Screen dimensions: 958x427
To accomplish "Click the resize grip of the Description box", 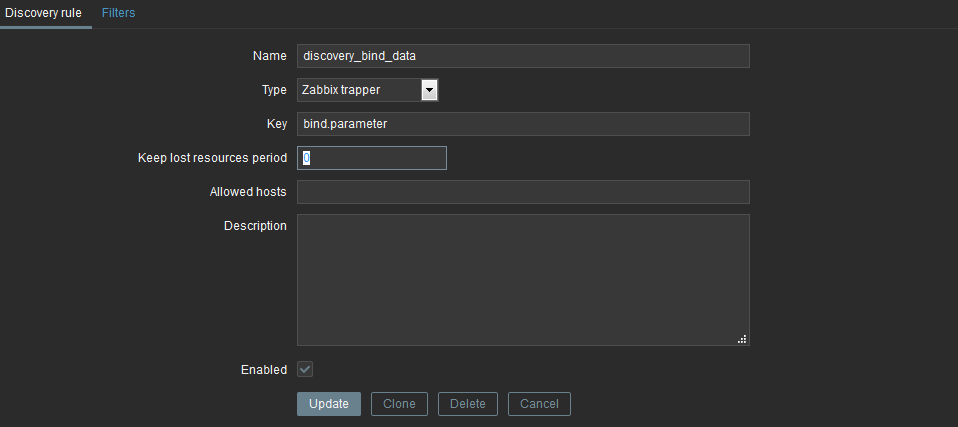I will [x=742, y=339].
